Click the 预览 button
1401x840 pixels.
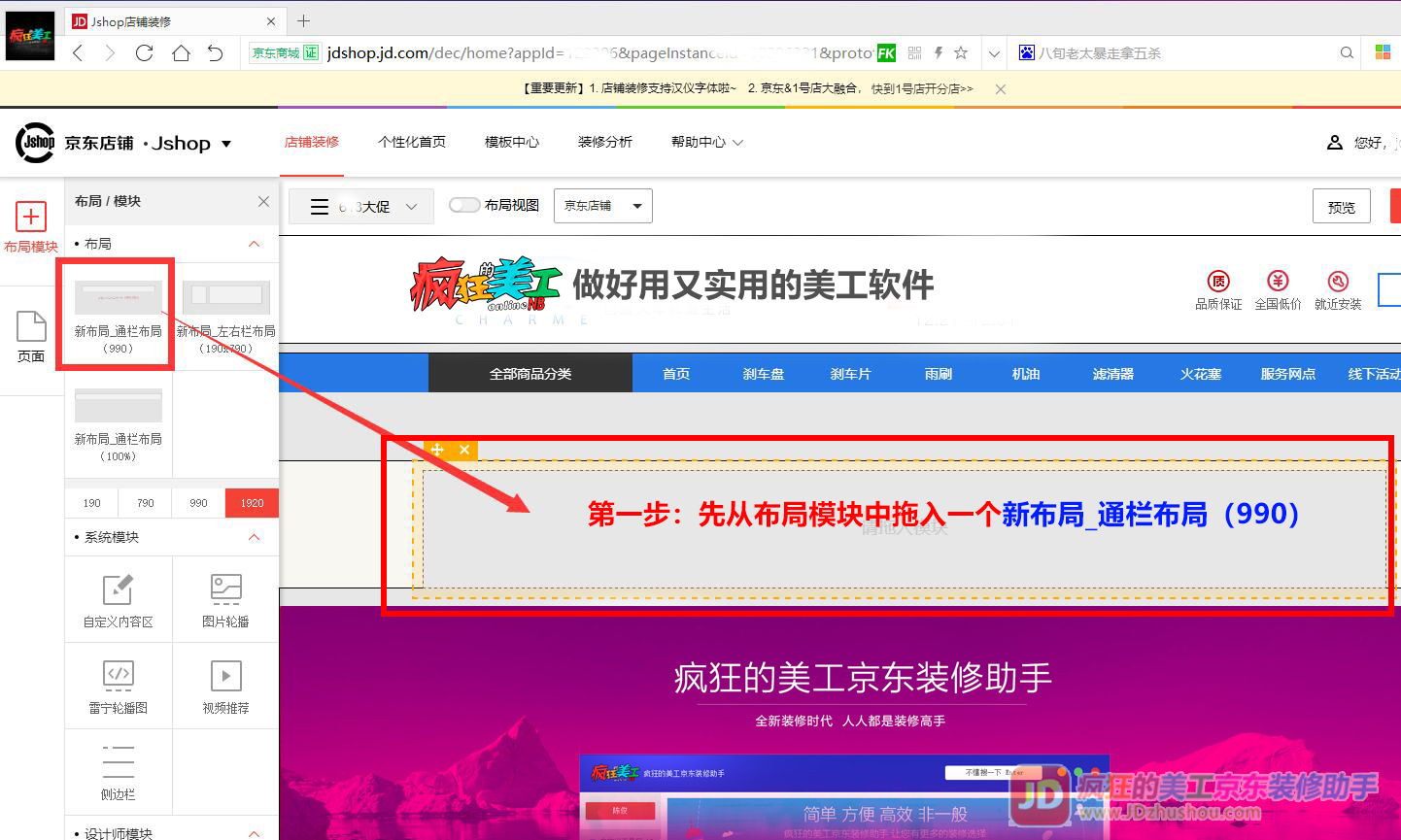tap(1342, 207)
